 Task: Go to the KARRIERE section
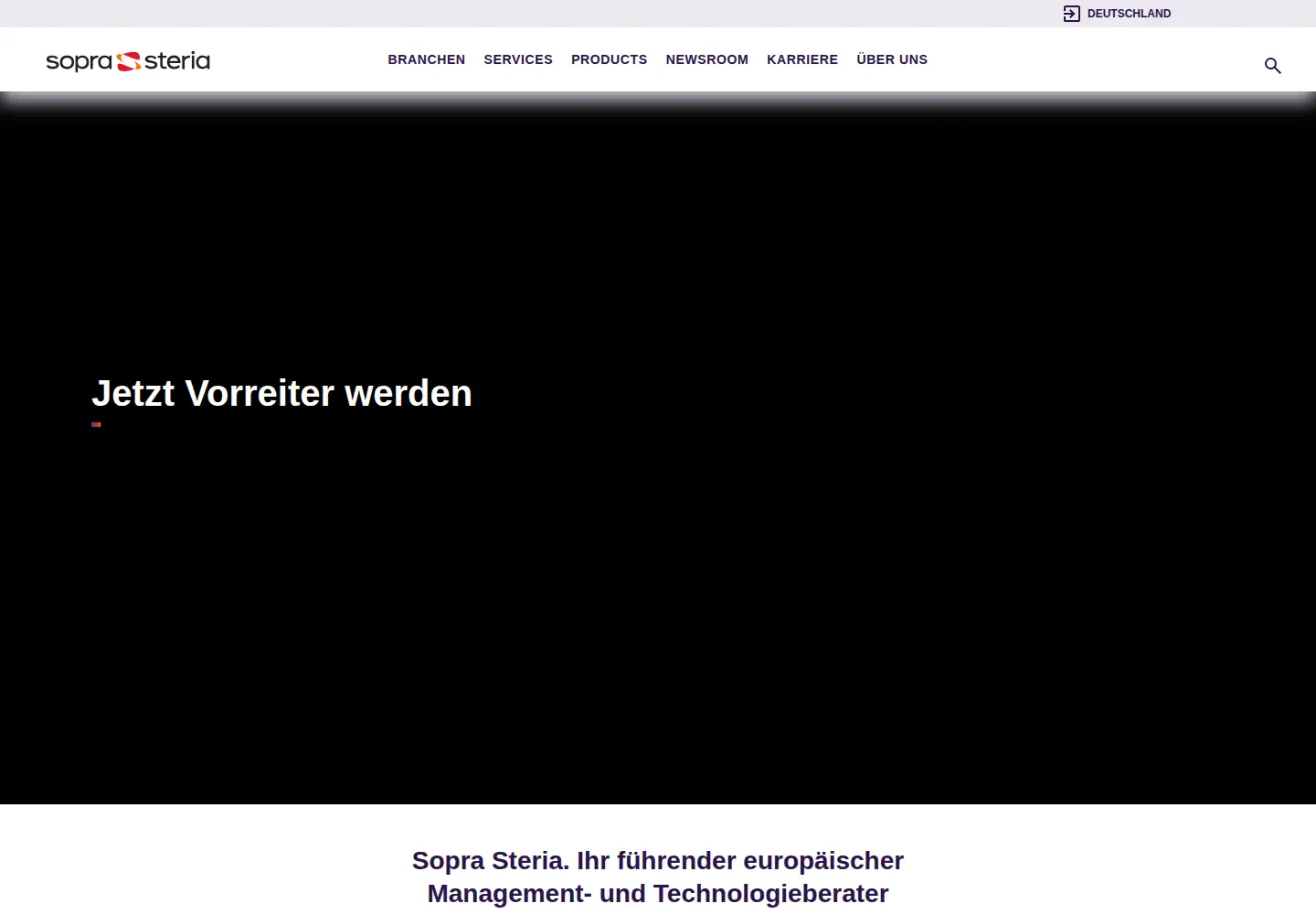point(802,59)
